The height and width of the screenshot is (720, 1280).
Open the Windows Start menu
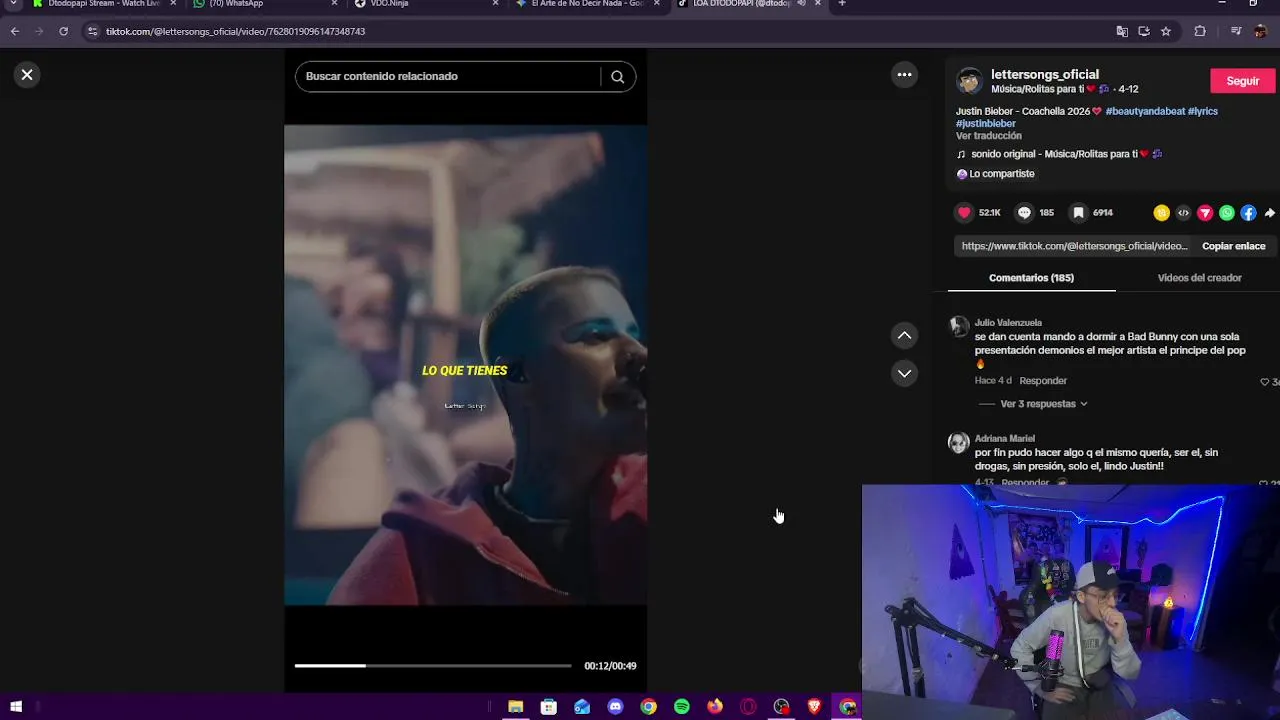pos(16,707)
